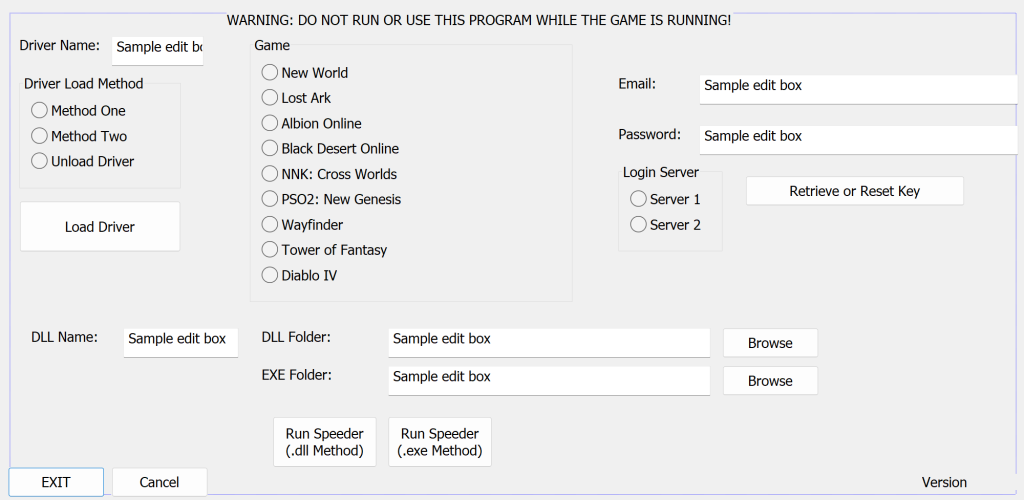Choose Tower of Fantasy game option
1024x500 pixels.
click(325, 250)
